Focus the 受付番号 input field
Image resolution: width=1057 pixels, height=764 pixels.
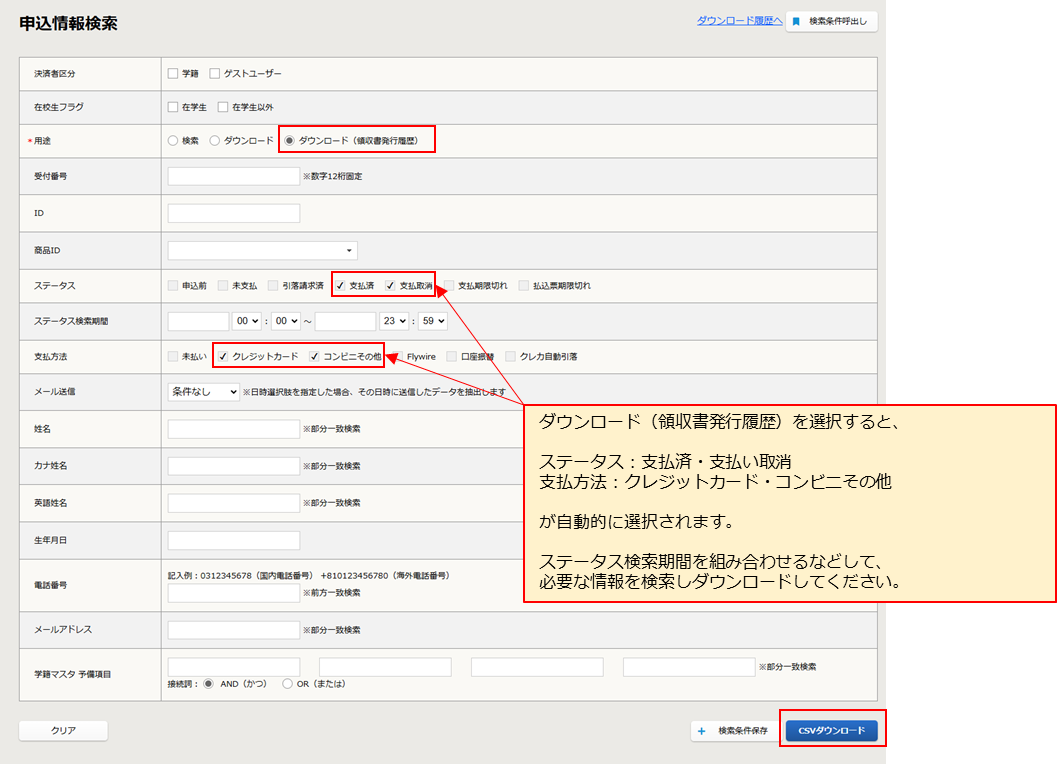click(234, 176)
